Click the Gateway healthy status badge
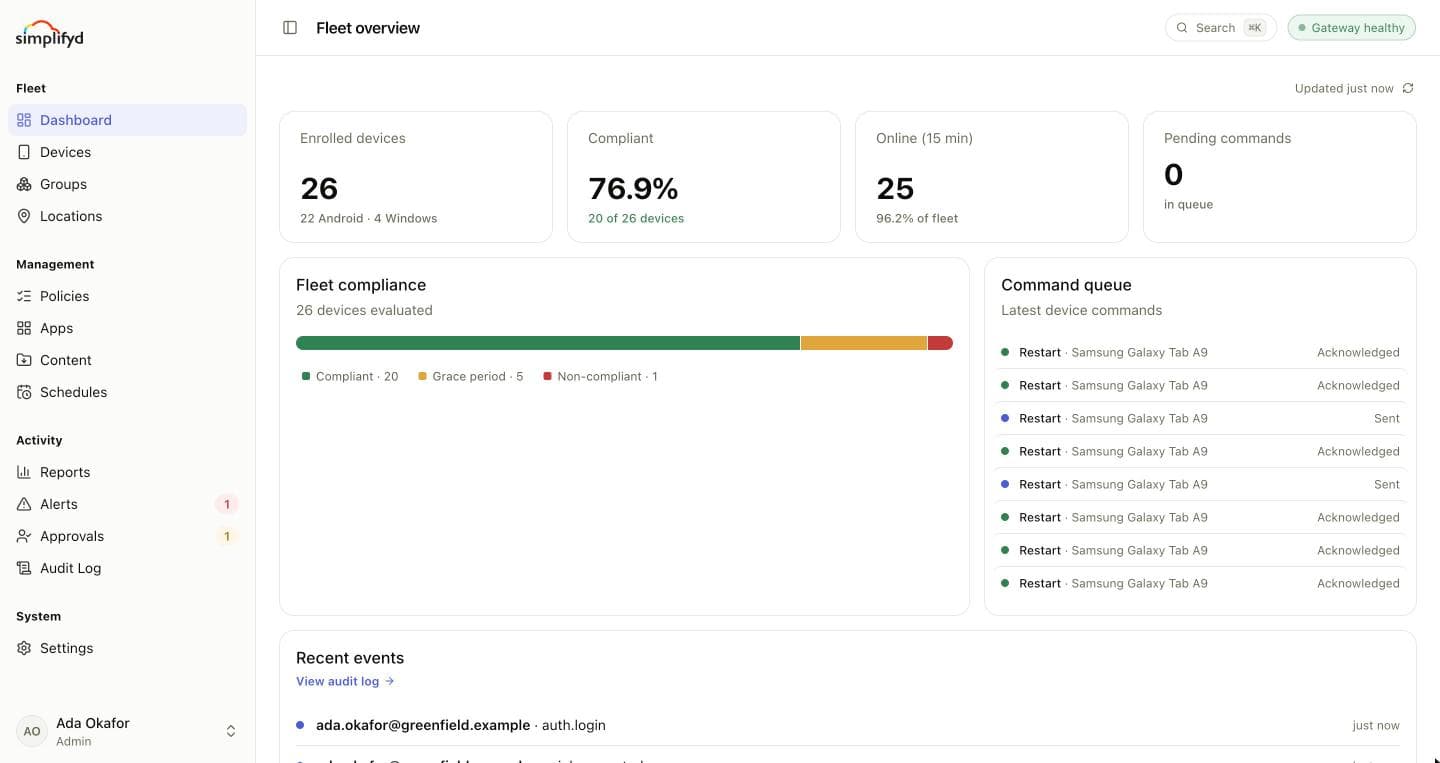 [1352, 28]
